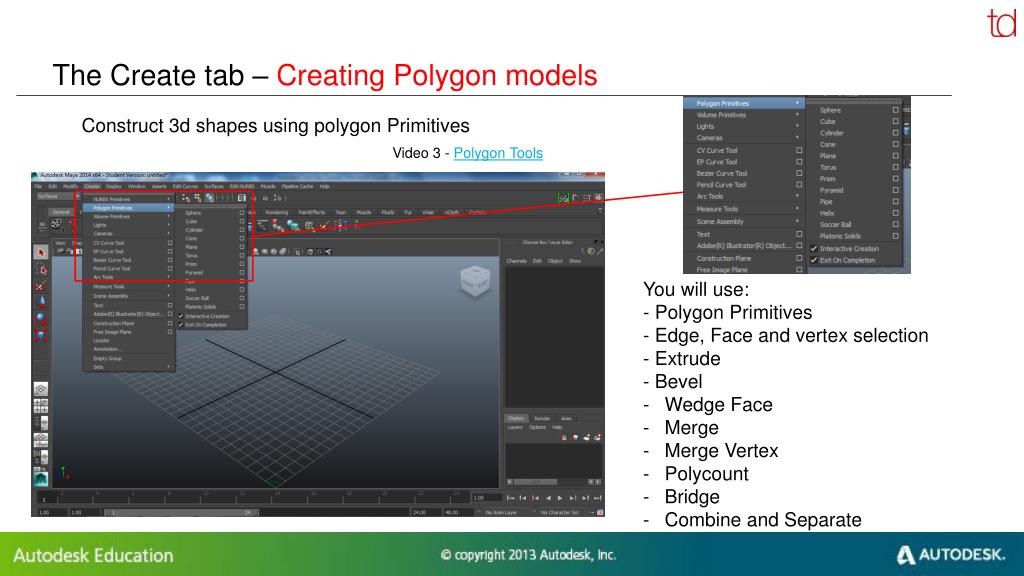This screenshot has height=576, width=1024.
Task: Open the Polygon Tools video link
Action: click(x=498, y=153)
